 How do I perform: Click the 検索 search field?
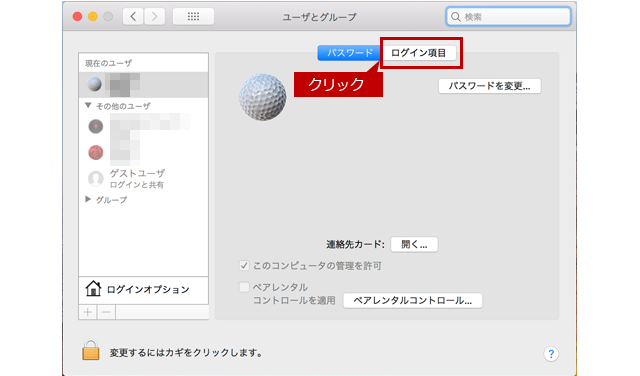(x=508, y=17)
